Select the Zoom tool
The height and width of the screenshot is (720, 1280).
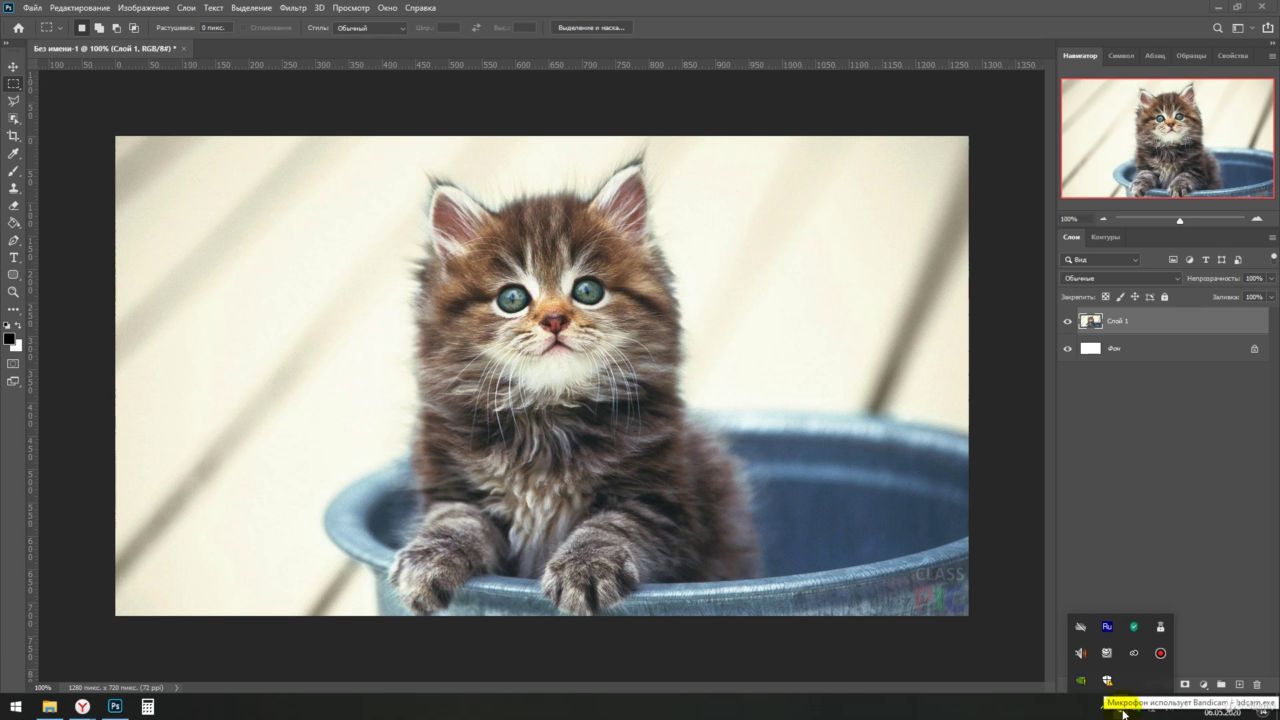[13, 292]
